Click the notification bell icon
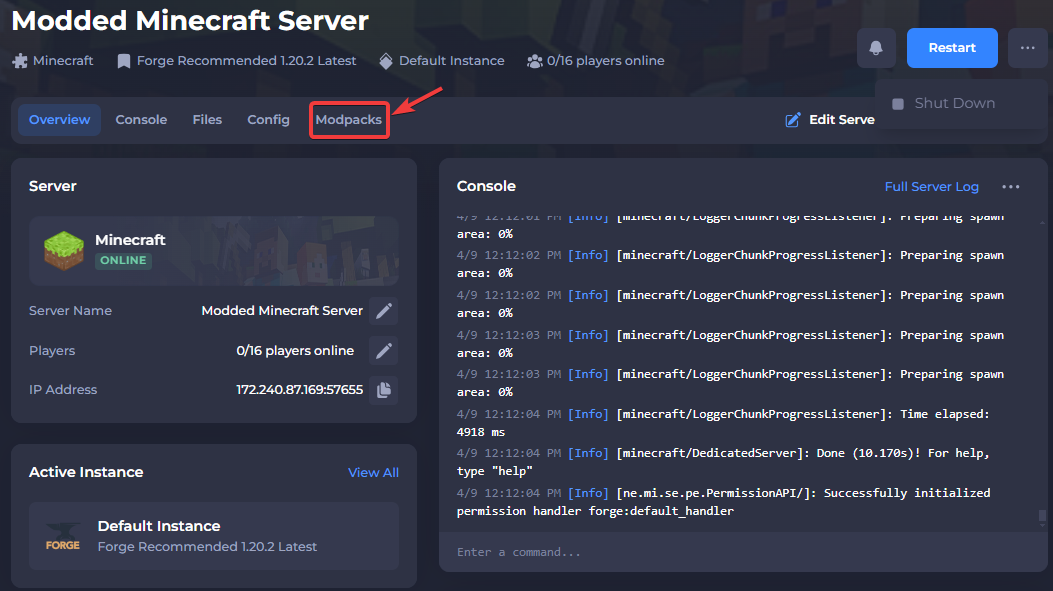 pyautogui.click(x=877, y=48)
